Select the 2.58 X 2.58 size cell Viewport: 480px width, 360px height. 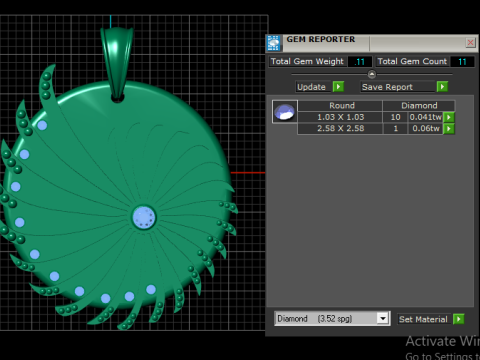point(340,129)
